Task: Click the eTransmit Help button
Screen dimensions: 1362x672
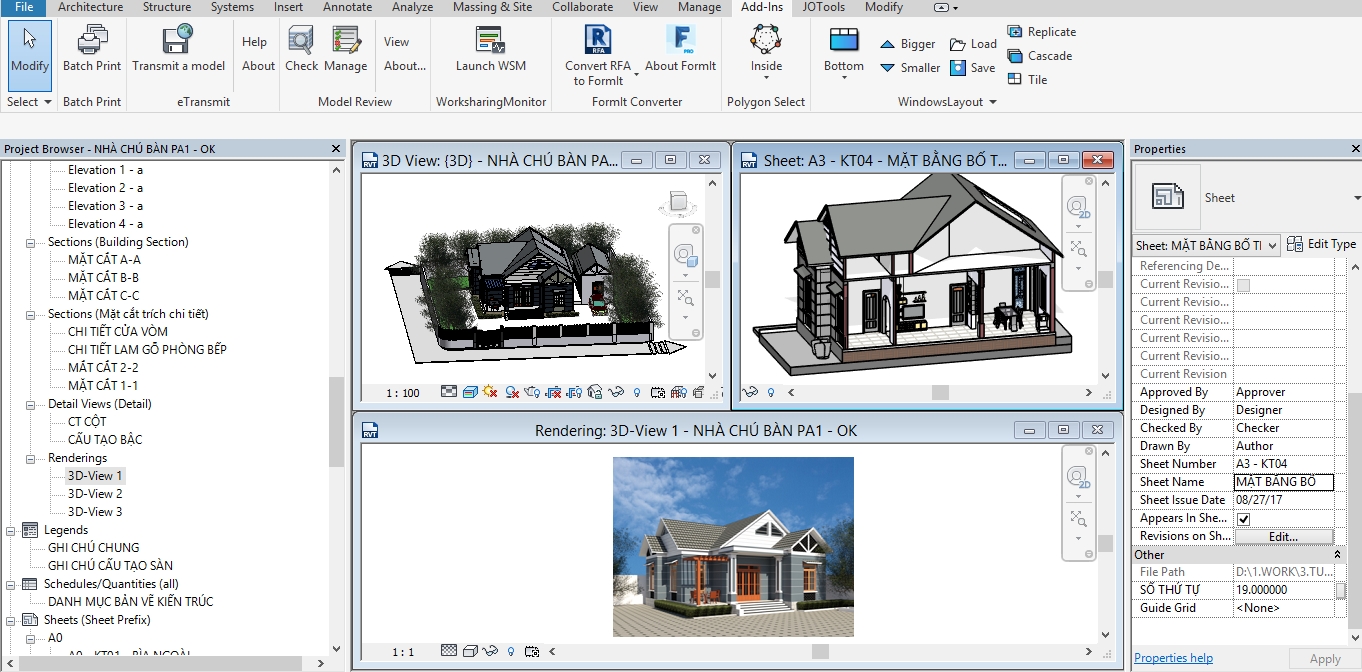Action: tap(254, 42)
